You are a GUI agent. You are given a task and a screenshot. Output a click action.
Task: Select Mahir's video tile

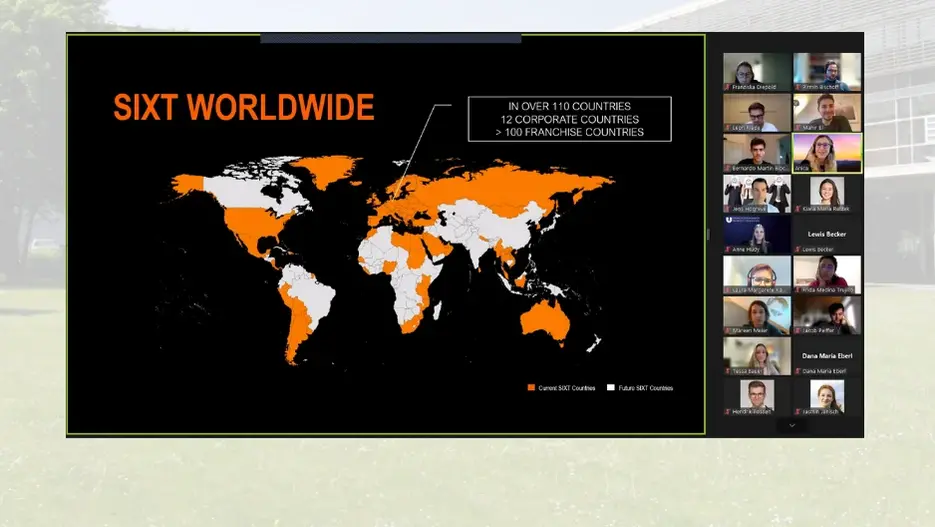point(826,113)
